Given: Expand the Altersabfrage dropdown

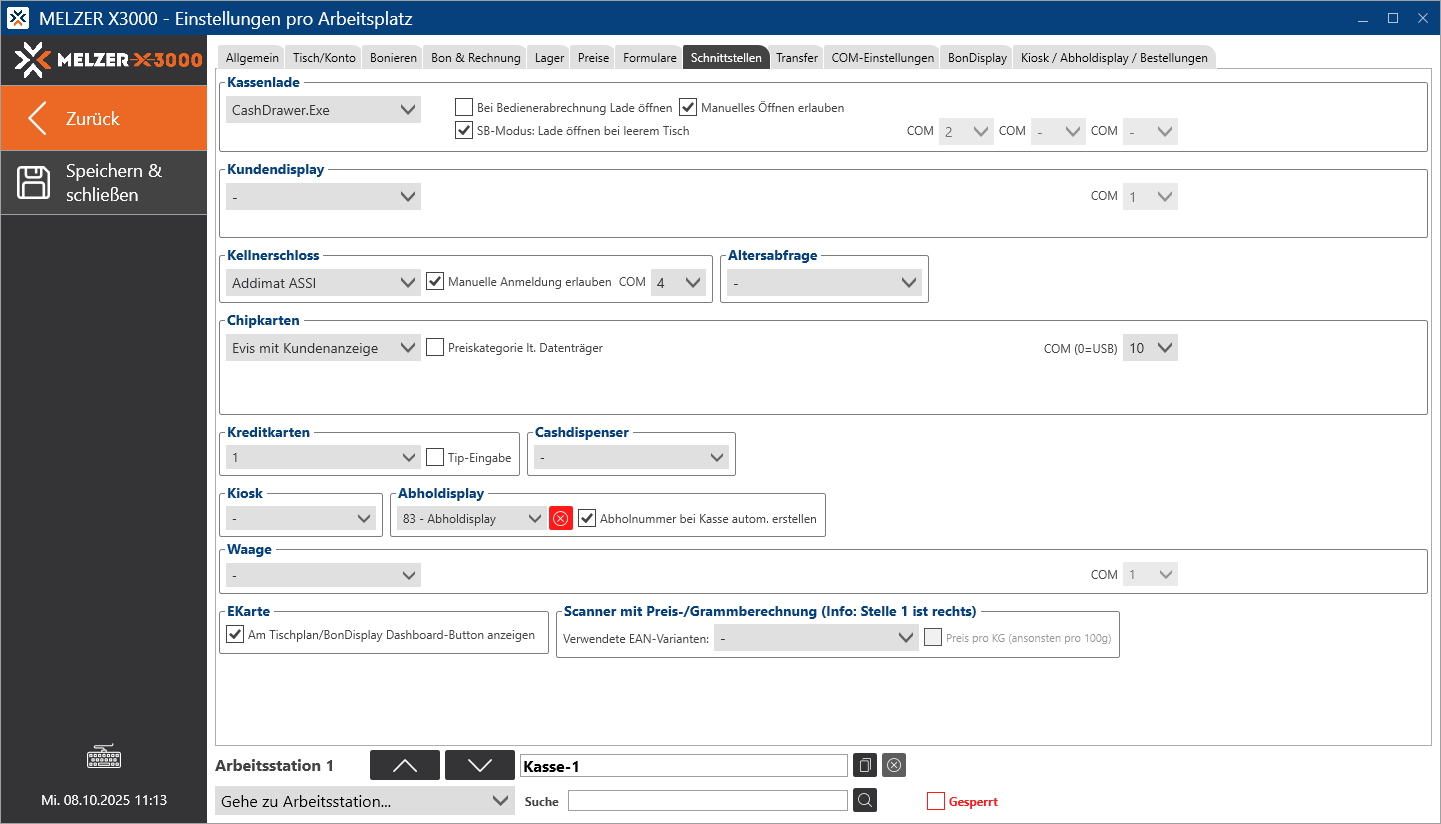Looking at the screenshot, I should tap(824, 283).
